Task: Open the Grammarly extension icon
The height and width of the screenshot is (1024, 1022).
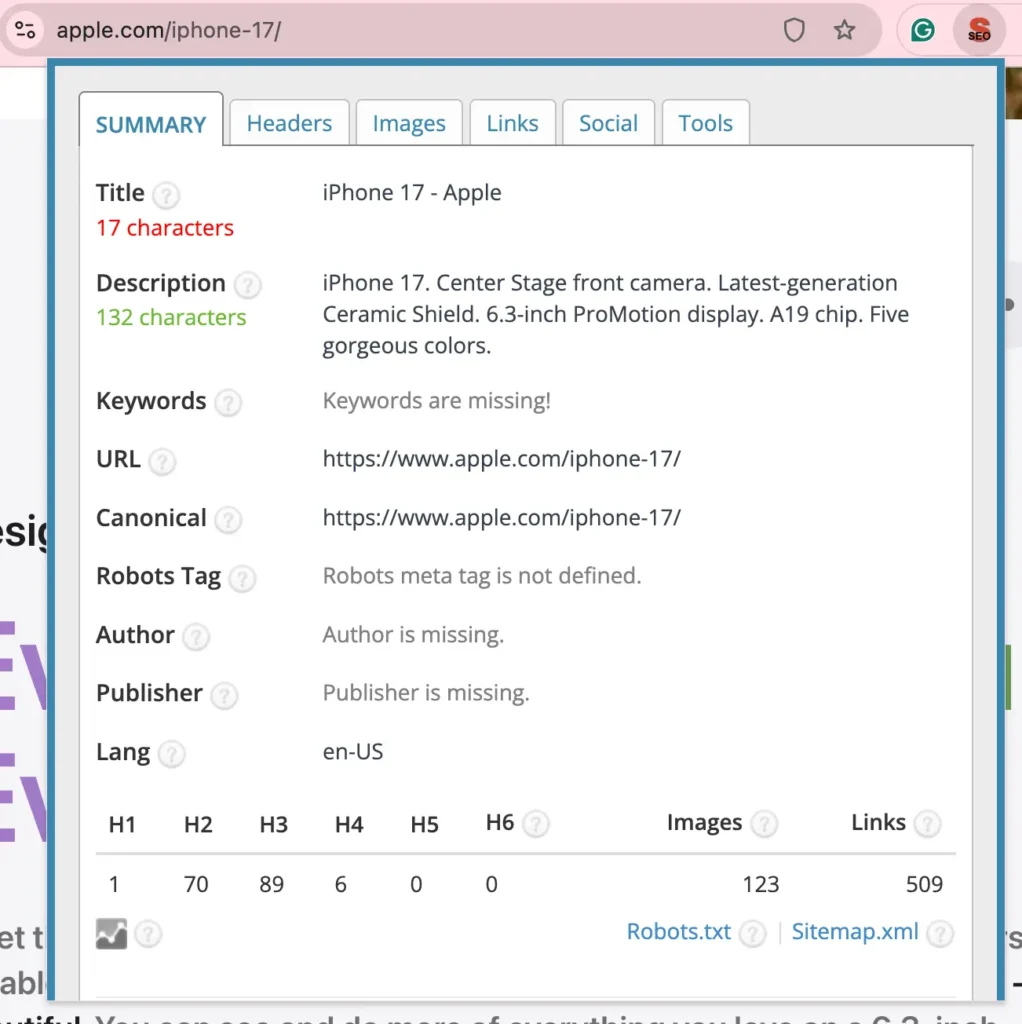Action: (x=923, y=30)
